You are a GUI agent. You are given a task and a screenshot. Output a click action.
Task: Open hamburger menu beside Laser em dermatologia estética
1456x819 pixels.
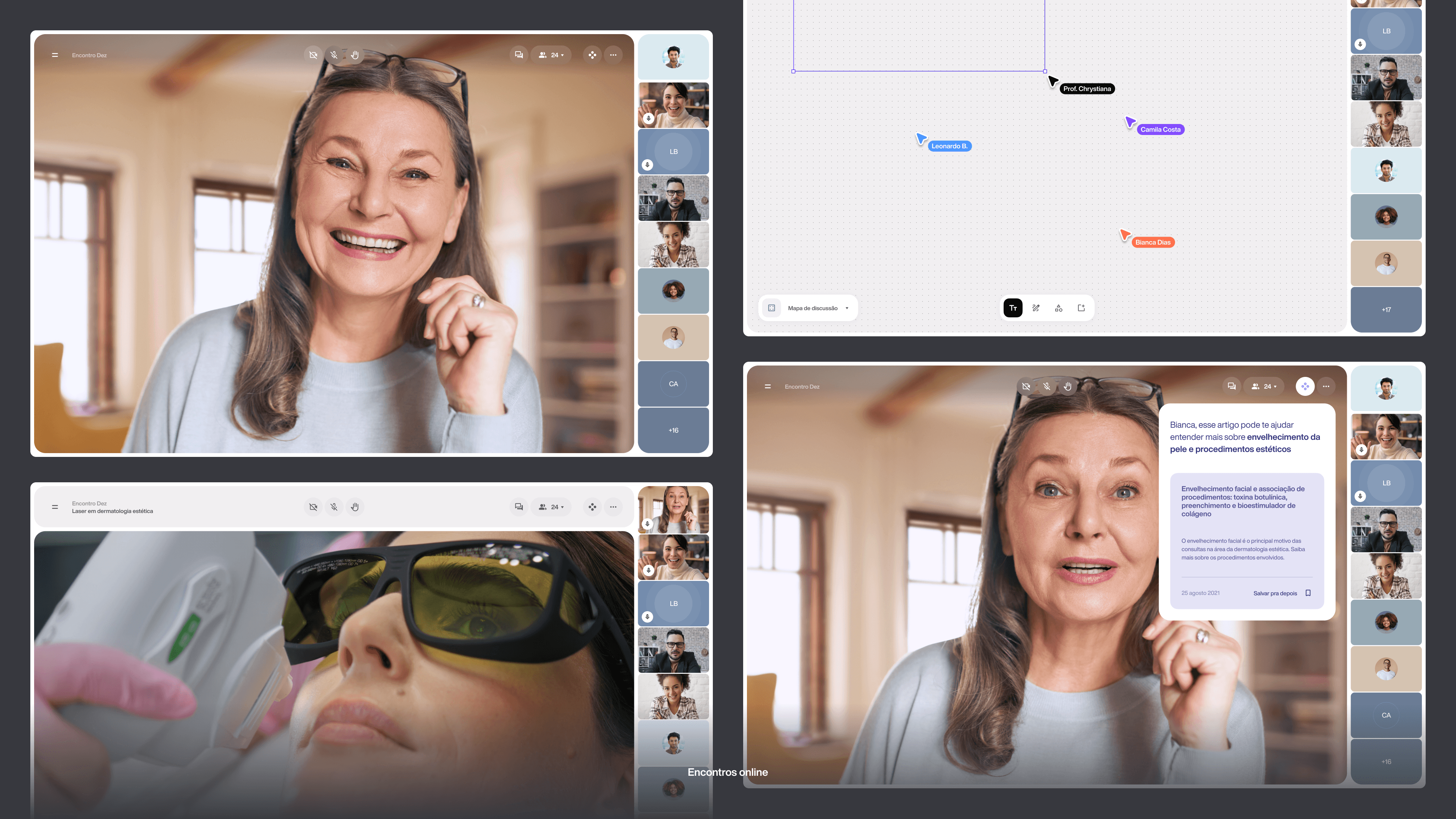(x=55, y=507)
